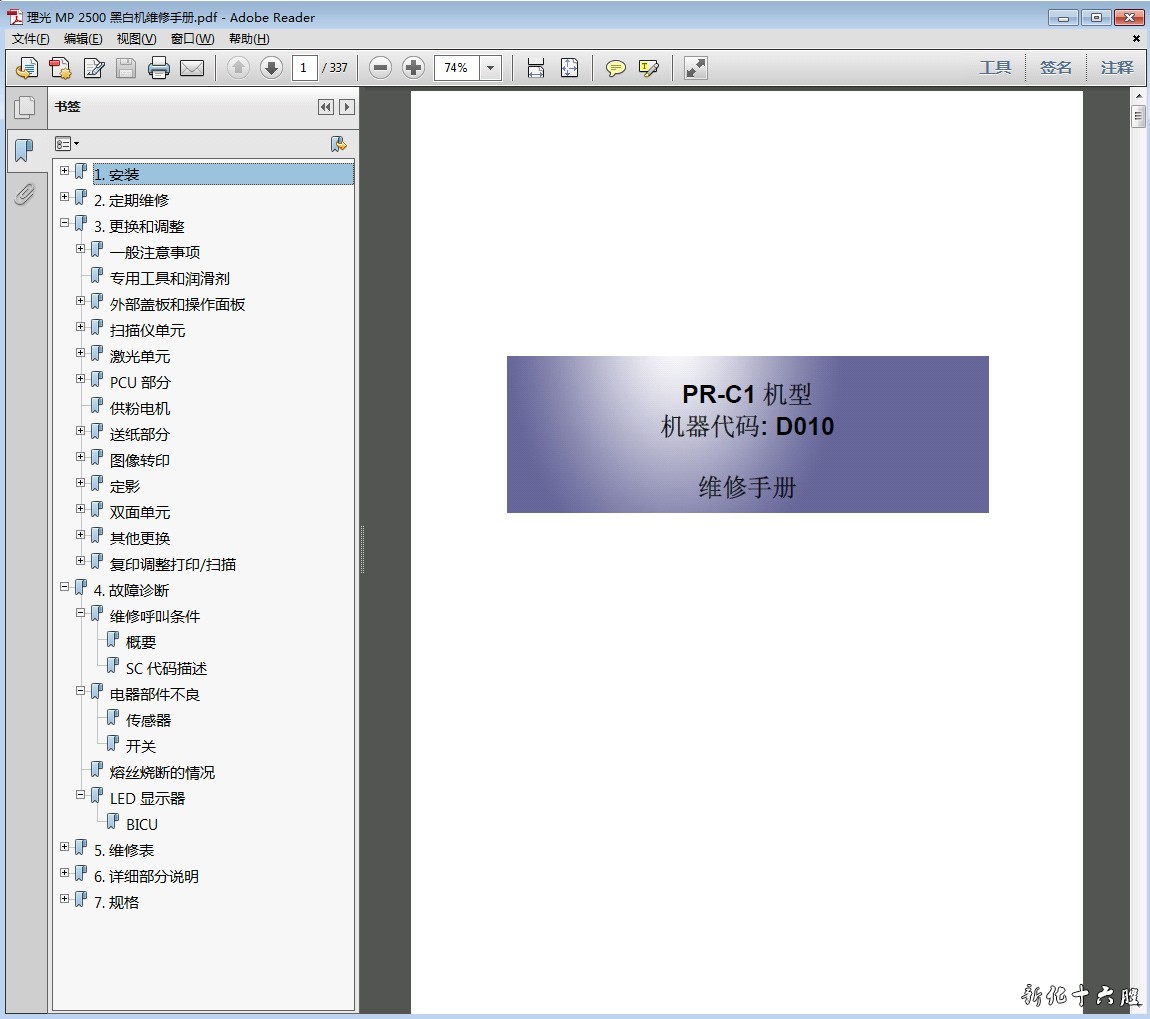Go to next page with down arrow
This screenshot has width=1150, height=1019.
pos(270,68)
